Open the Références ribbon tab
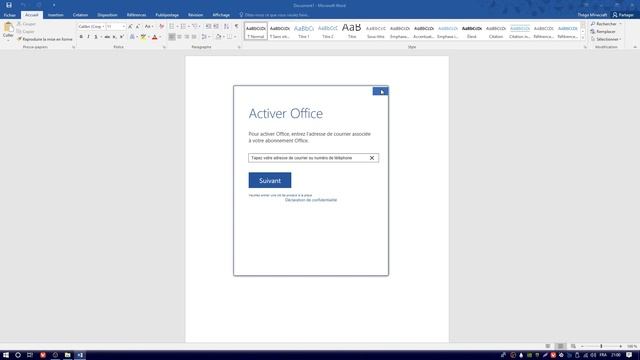 point(136,15)
